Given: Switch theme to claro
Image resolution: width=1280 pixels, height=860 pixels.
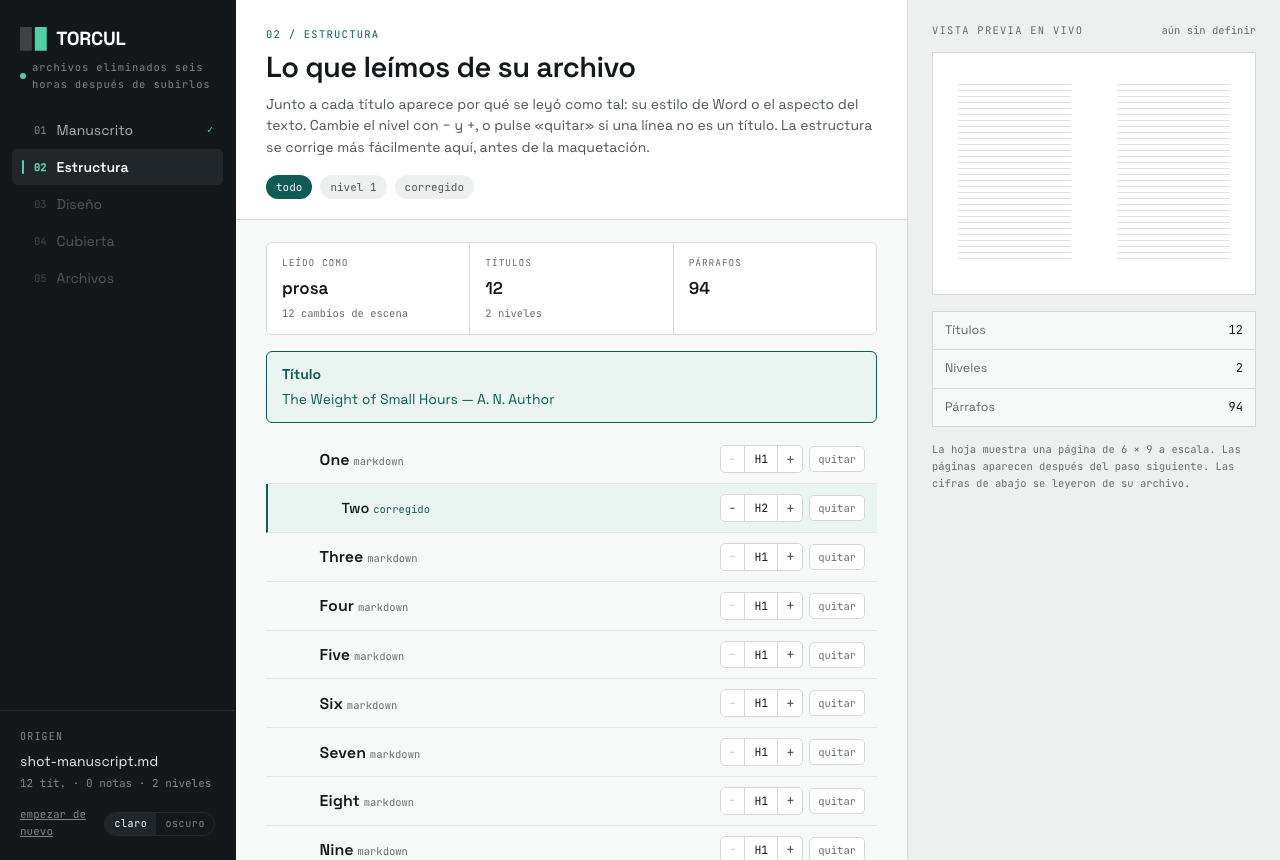Looking at the screenshot, I should (130, 824).
